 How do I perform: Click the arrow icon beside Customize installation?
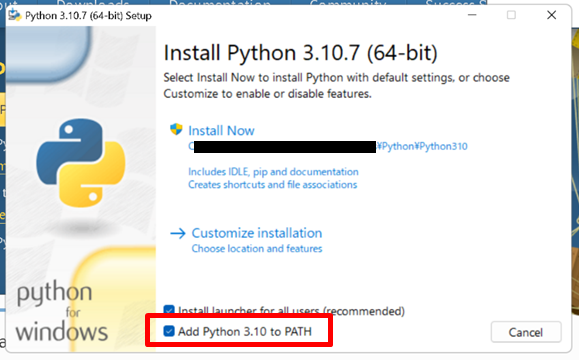click(178, 233)
